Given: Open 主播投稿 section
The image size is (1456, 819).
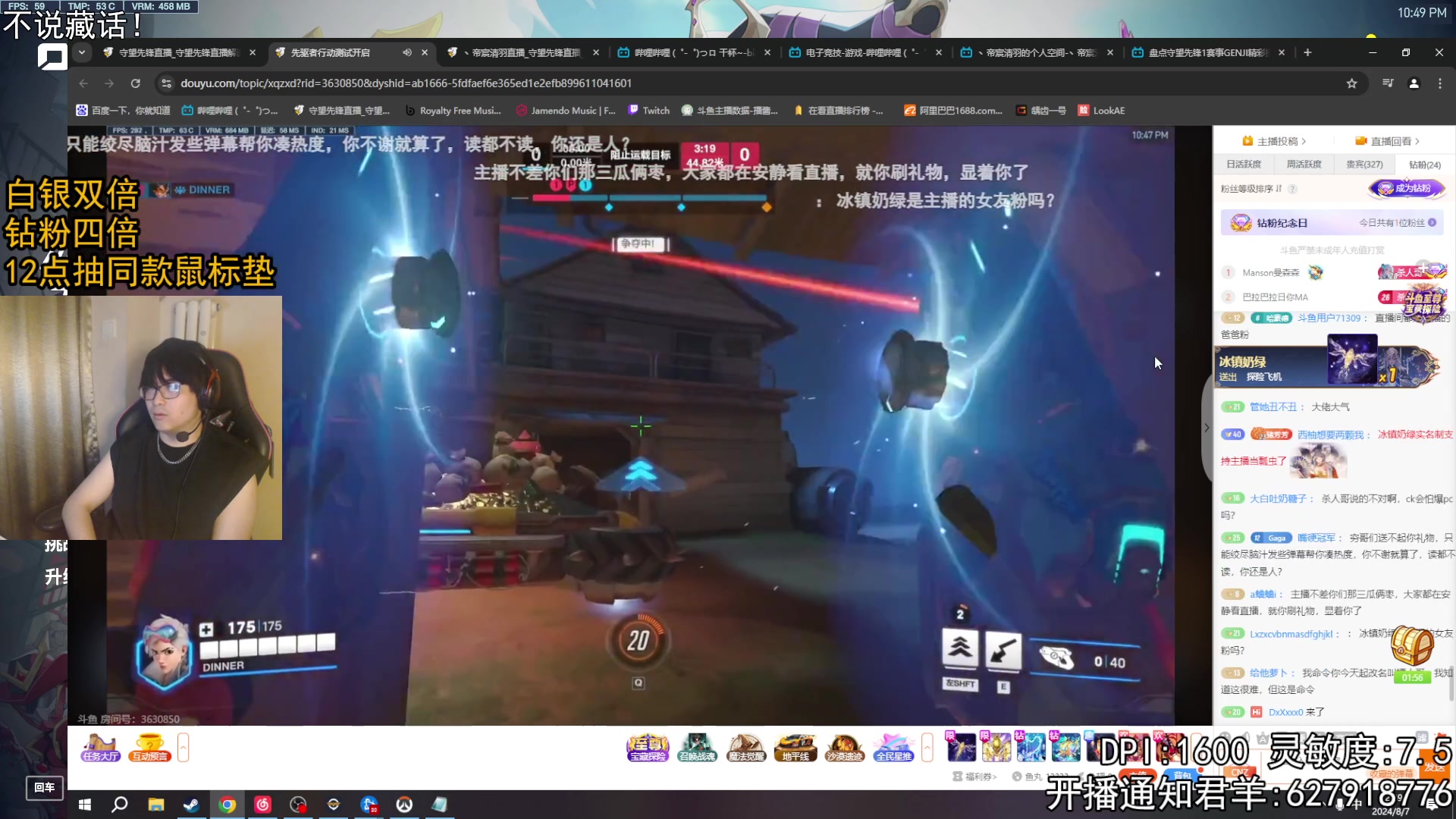Looking at the screenshot, I should 1274,141.
